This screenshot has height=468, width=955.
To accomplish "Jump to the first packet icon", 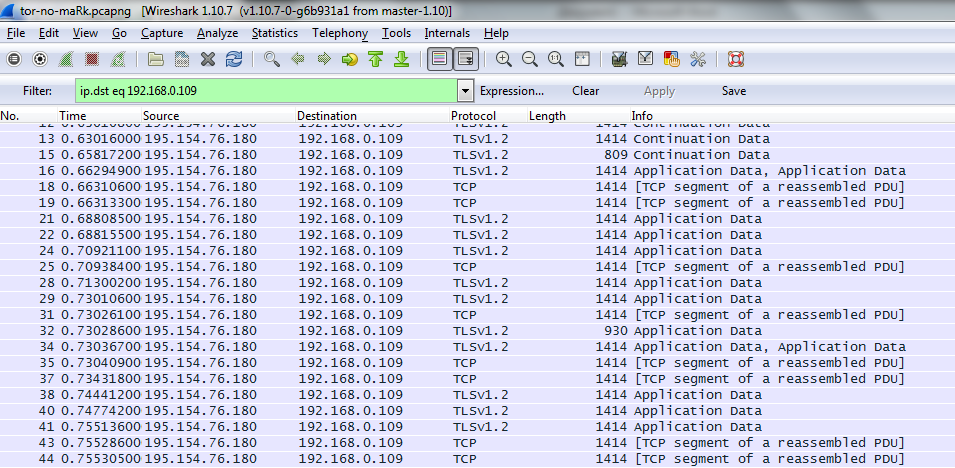I will coord(375,59).
